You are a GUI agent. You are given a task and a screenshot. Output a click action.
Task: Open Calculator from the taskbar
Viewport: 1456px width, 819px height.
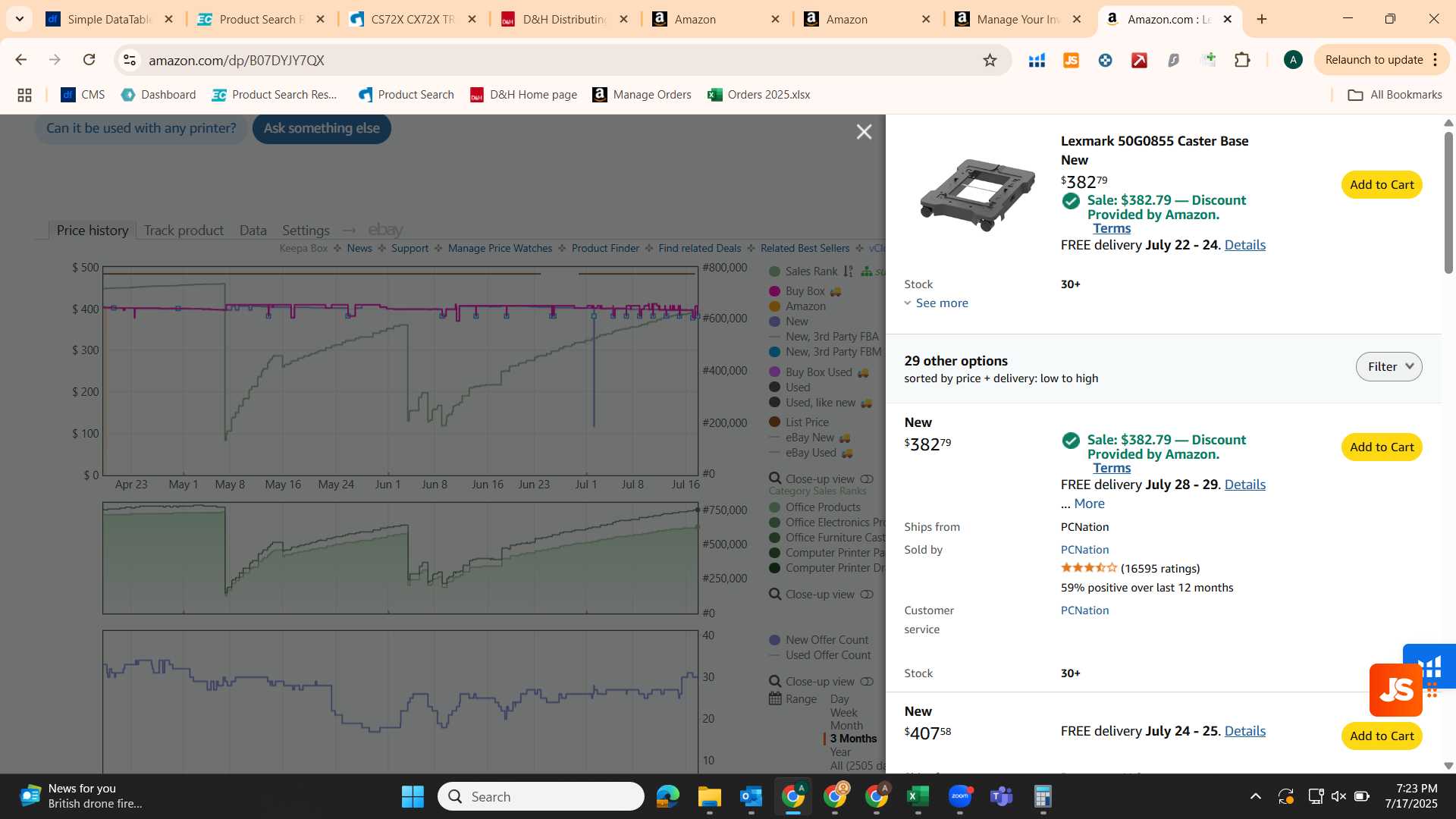pos(1043,796)
